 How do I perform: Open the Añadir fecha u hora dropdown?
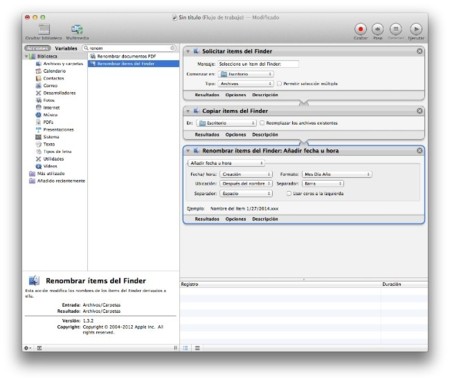click(x=226, y=163)
